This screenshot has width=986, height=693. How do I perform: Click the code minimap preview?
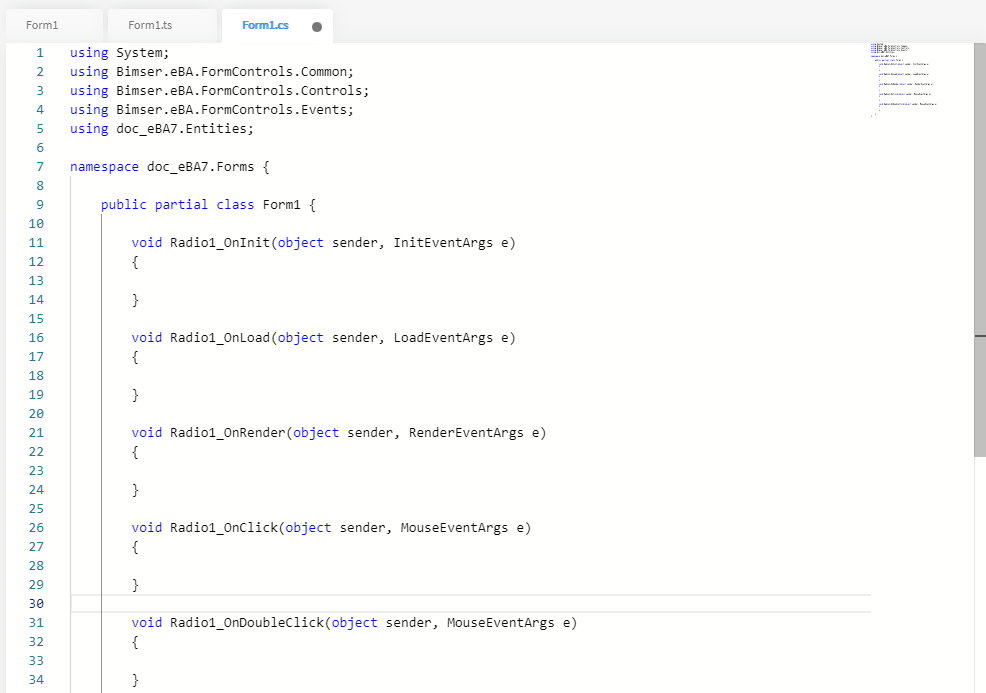coord(905,78)
